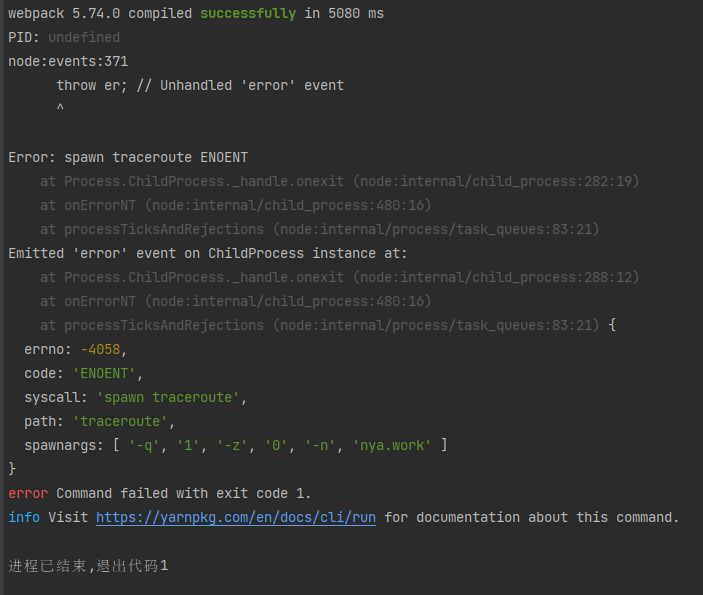Click the '进程已结束,退出代码1' line
Viewport: 703px width, 595px height.
[x=88, y=566]
